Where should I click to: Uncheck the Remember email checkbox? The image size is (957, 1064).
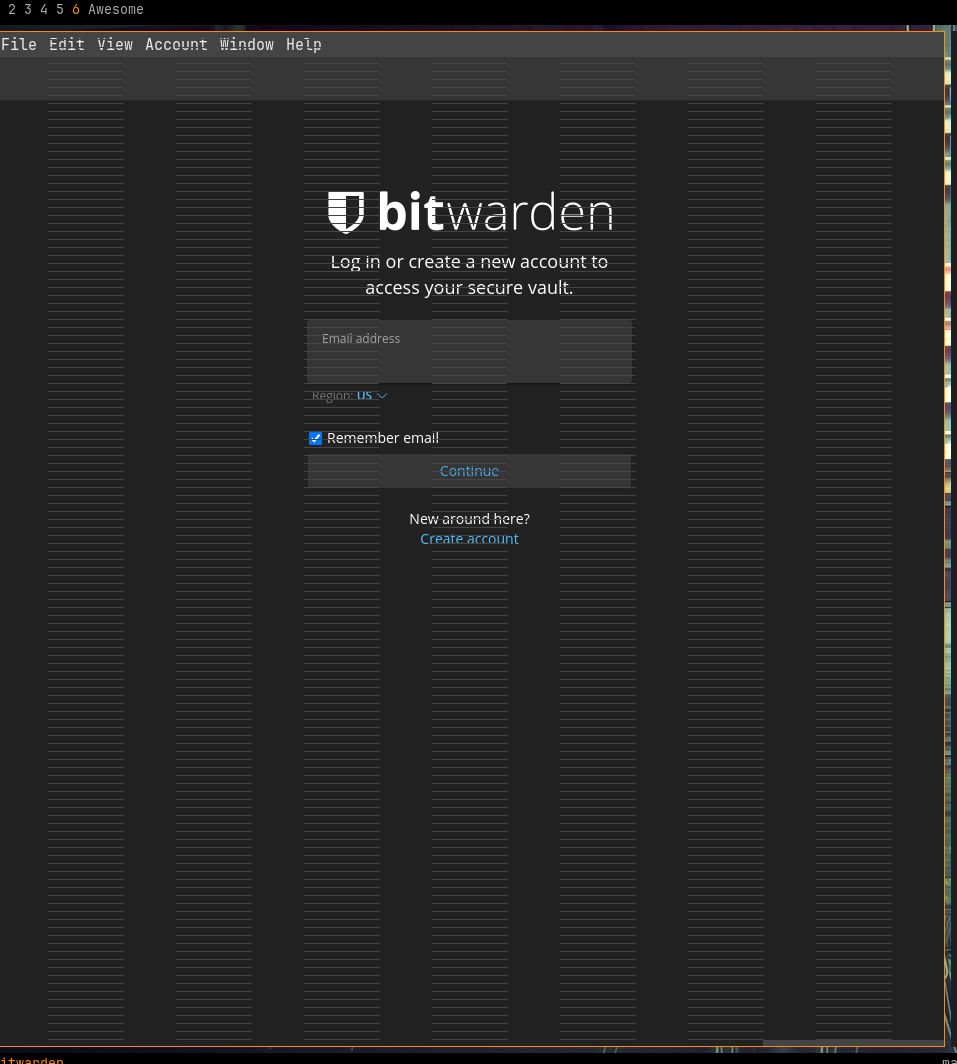coord(316,438)
